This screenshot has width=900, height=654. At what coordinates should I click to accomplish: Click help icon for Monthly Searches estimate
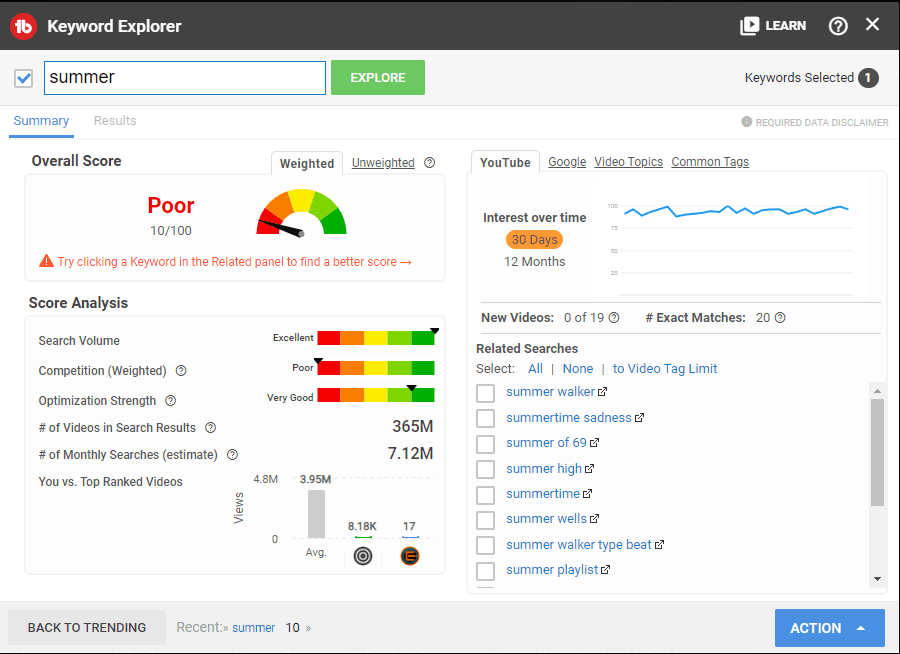tap(232, 454)
